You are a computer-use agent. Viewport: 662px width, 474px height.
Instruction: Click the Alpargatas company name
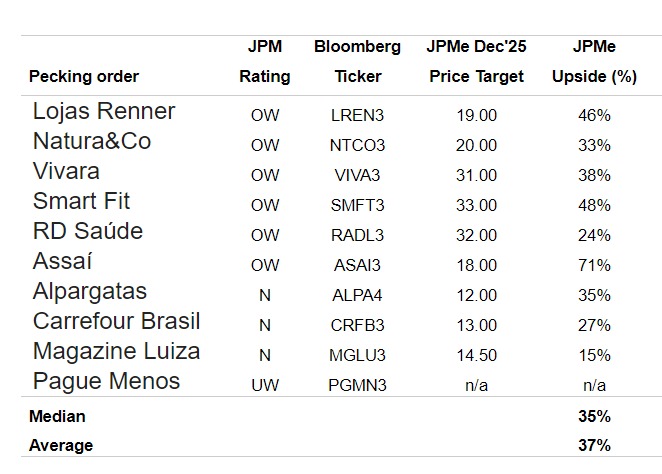pos(90,291)
